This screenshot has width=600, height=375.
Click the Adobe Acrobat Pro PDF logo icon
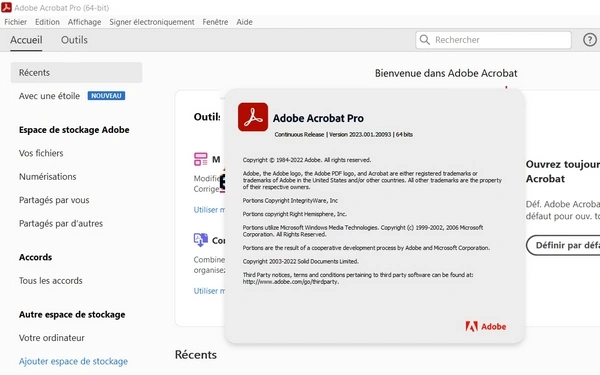point(253,117)
